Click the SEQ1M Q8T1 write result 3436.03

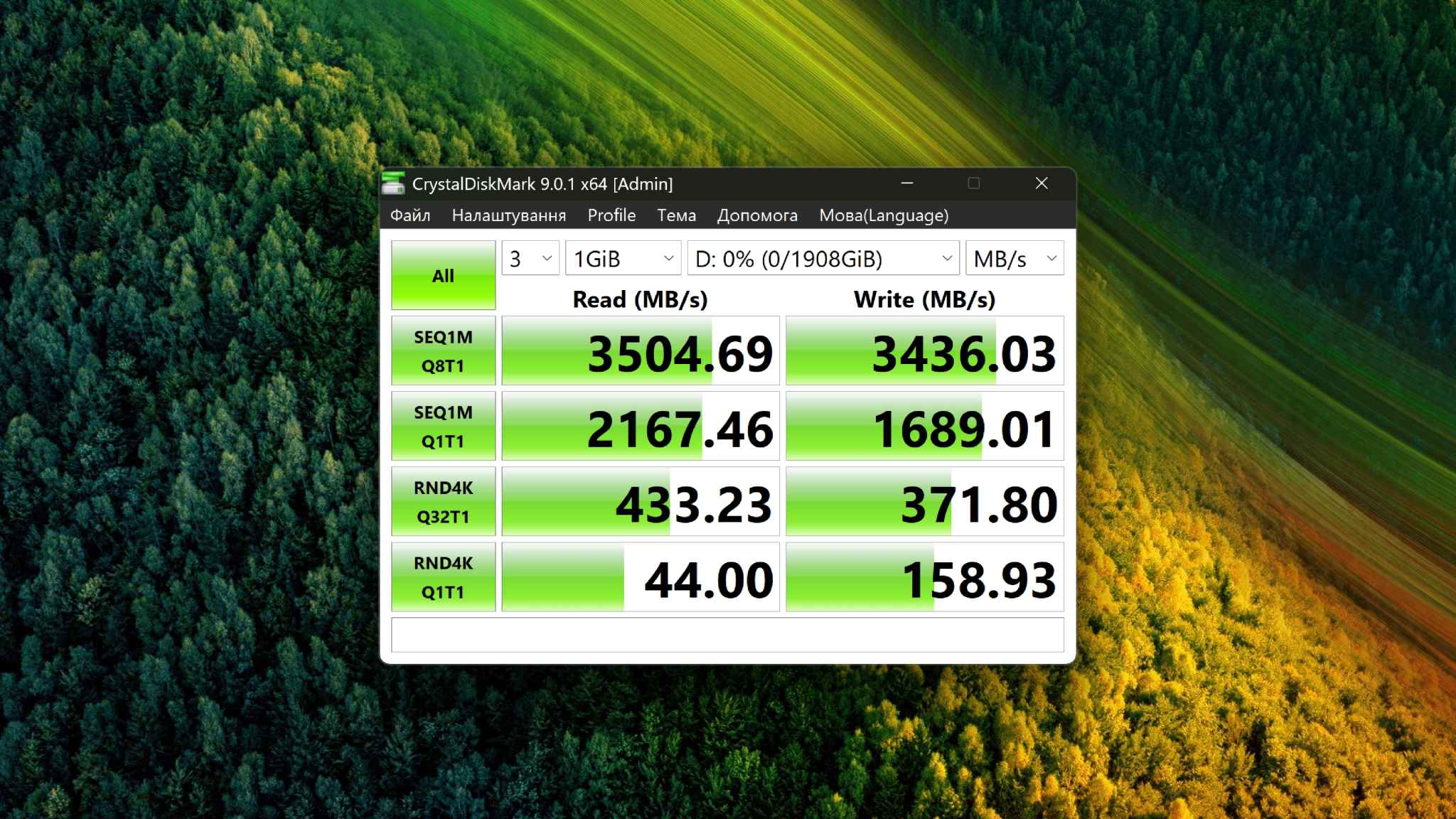(925, 351)
